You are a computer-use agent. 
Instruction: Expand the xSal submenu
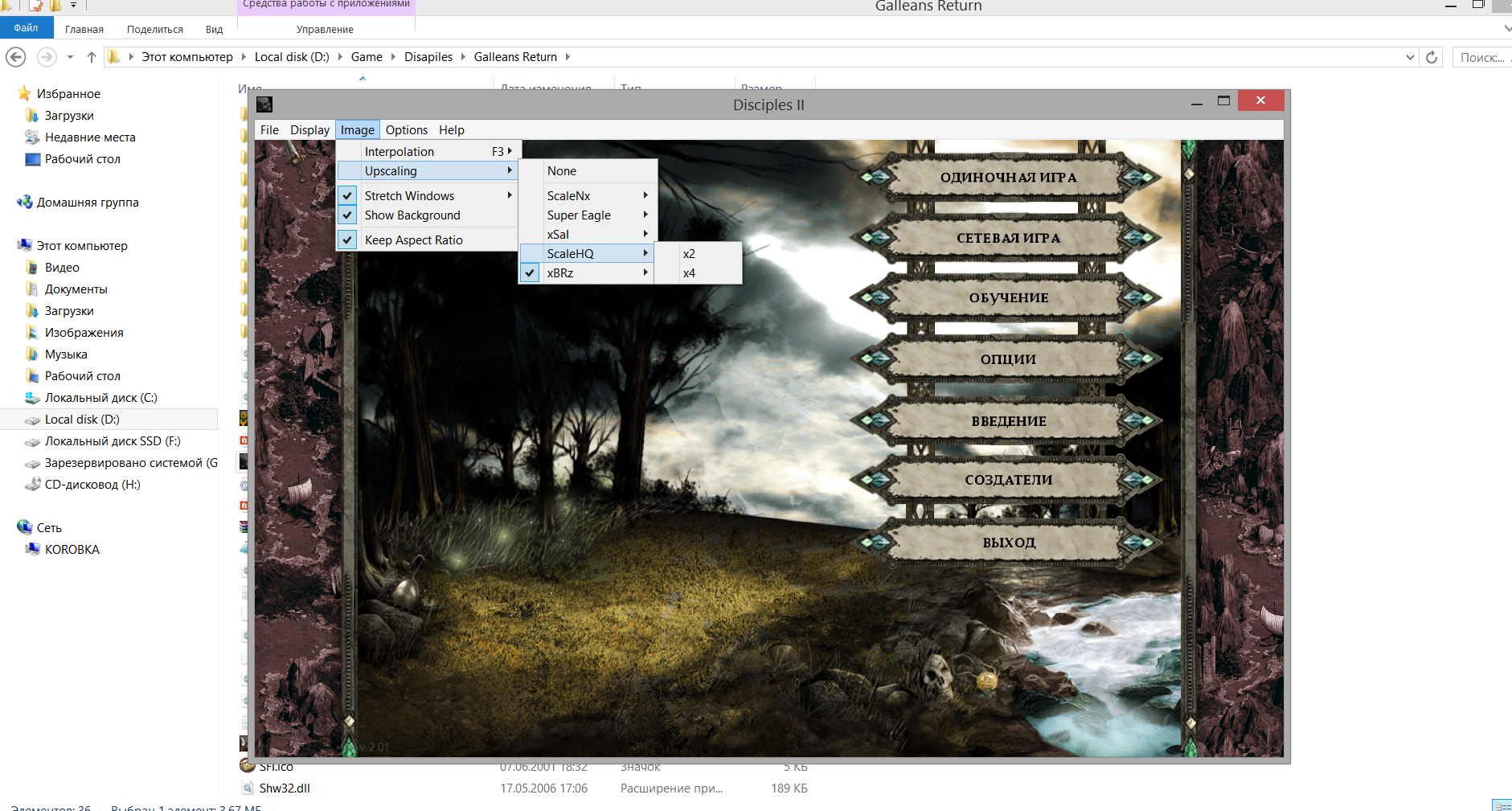588,234
